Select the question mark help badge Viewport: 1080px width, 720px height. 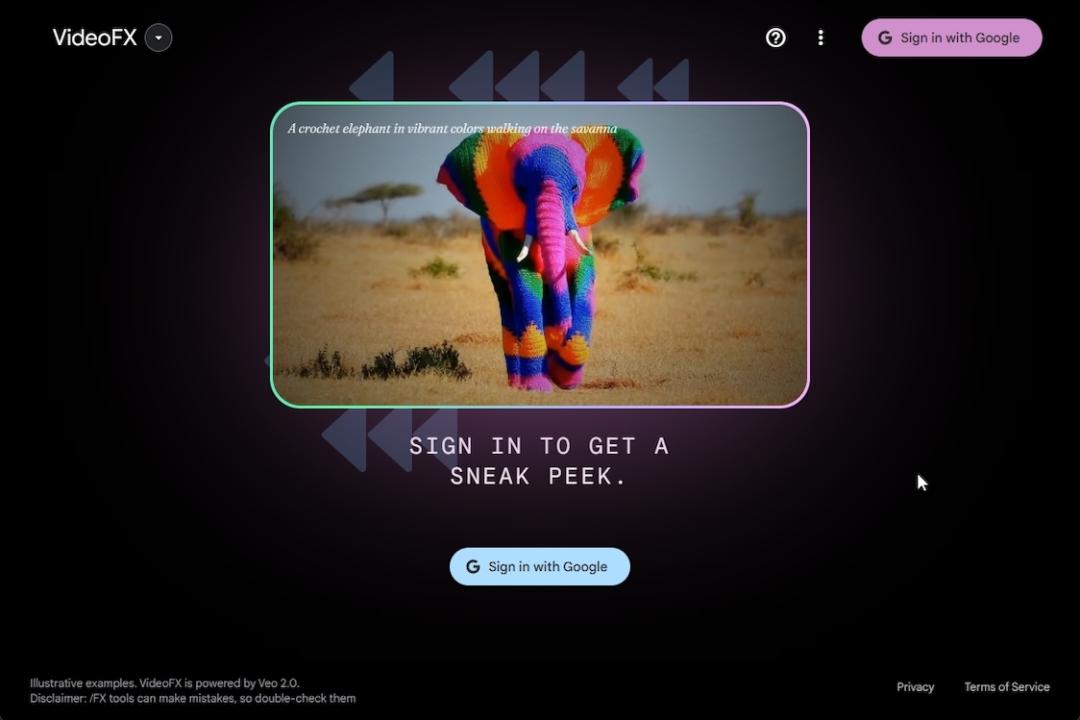tap(776, 37)
